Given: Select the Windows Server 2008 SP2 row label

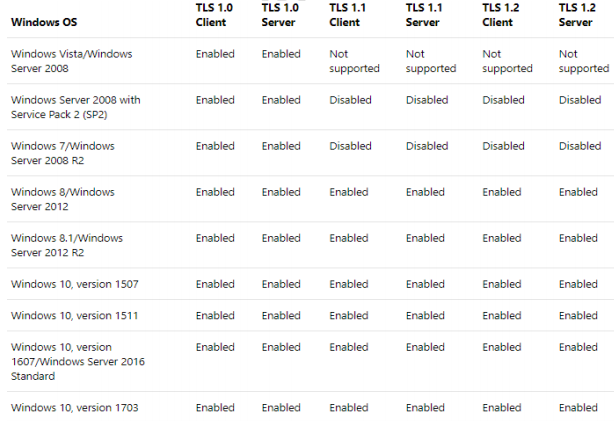Looking at the screenshot, I should 75,107.
